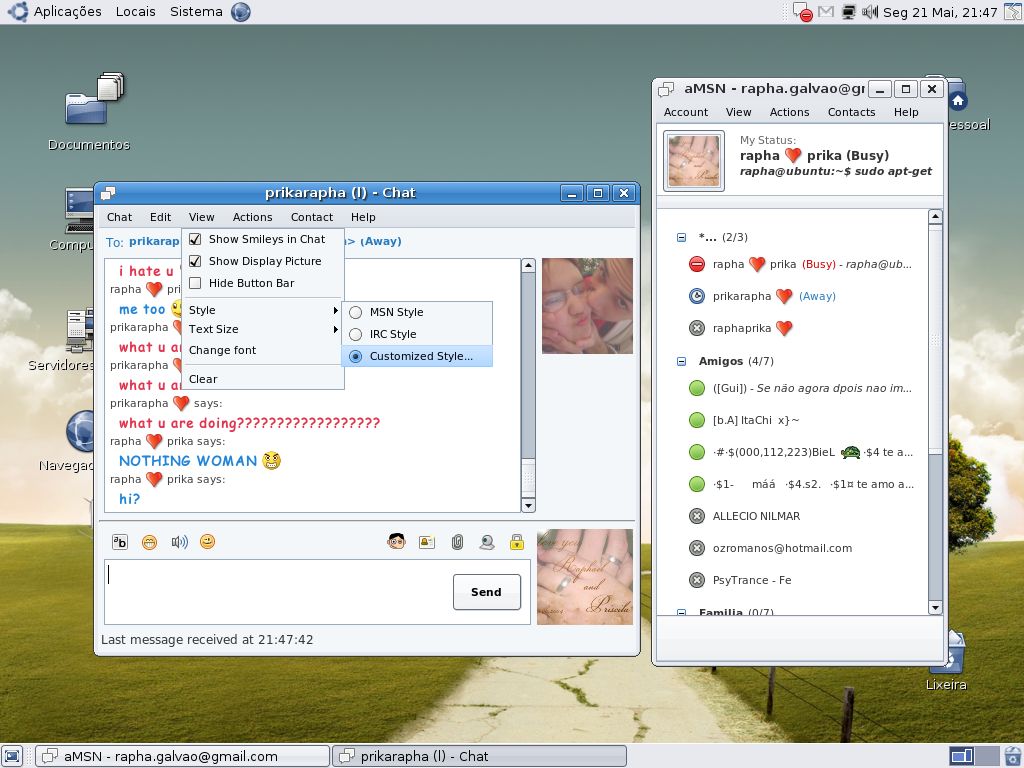
Task: Click the contact list scrollbar thumb
Action: point(935,340)
